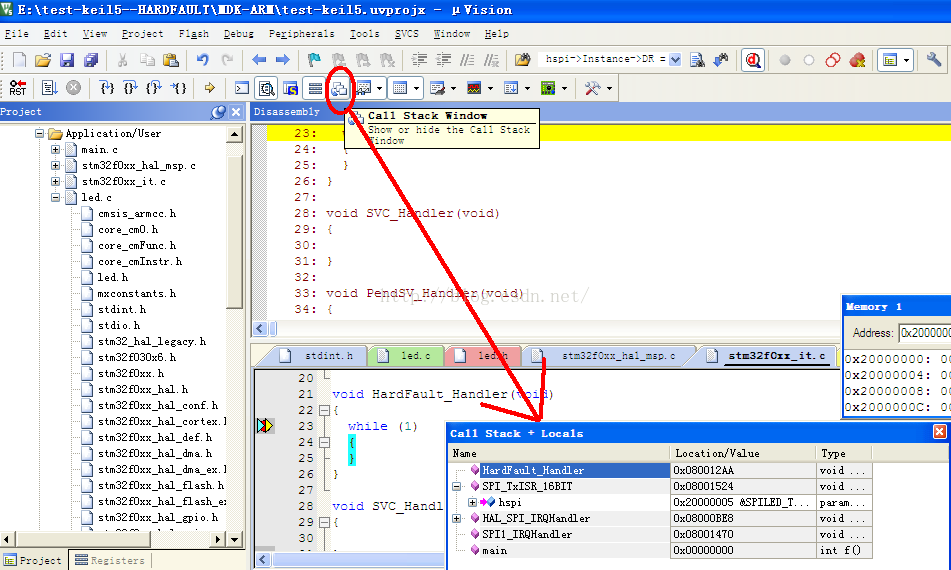Collapse the Application/User folder node
Image resolution: width=951 pixels, height=570 pixels.
[x=39, y=133]
